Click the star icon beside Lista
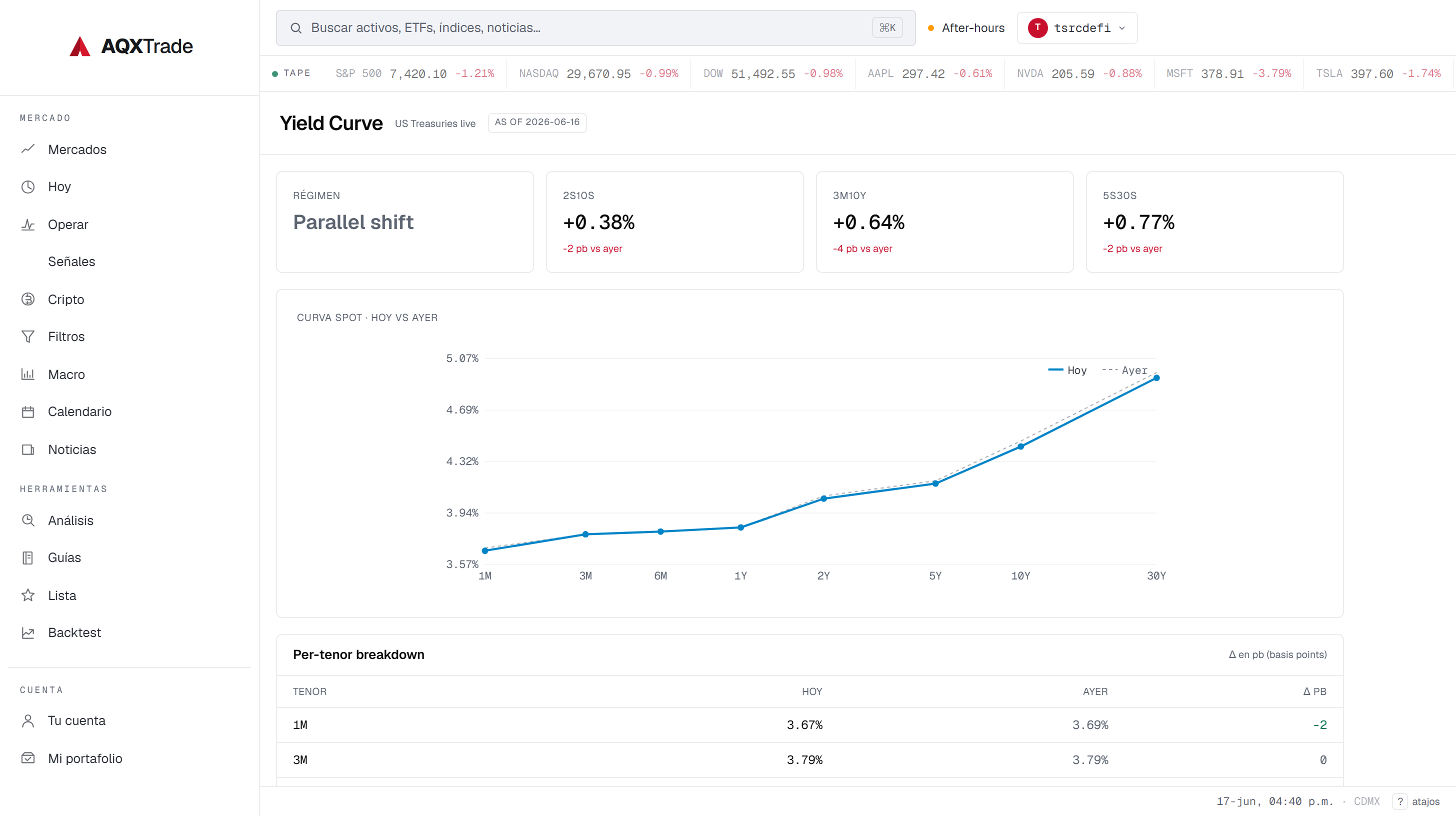 (x=27, y=595)
